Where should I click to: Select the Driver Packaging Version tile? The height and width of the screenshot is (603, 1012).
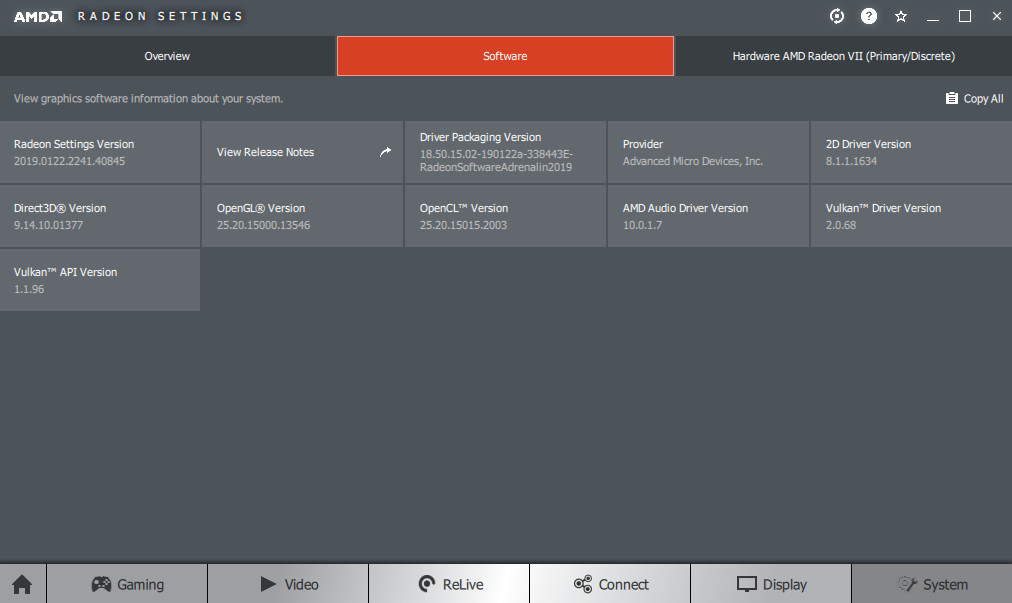click(x=505, y=152)
